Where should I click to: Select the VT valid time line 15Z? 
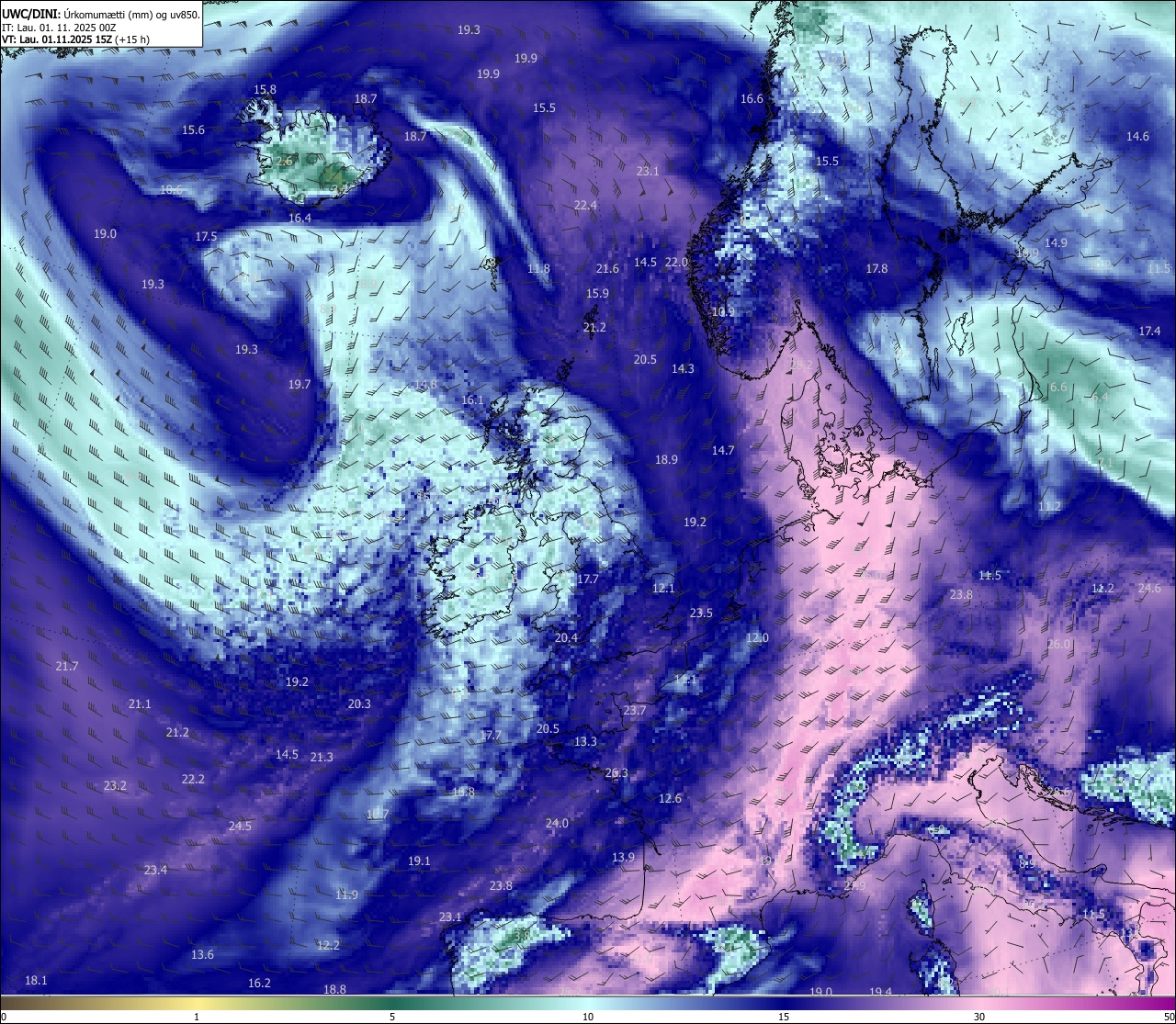[x=75, y=40]
